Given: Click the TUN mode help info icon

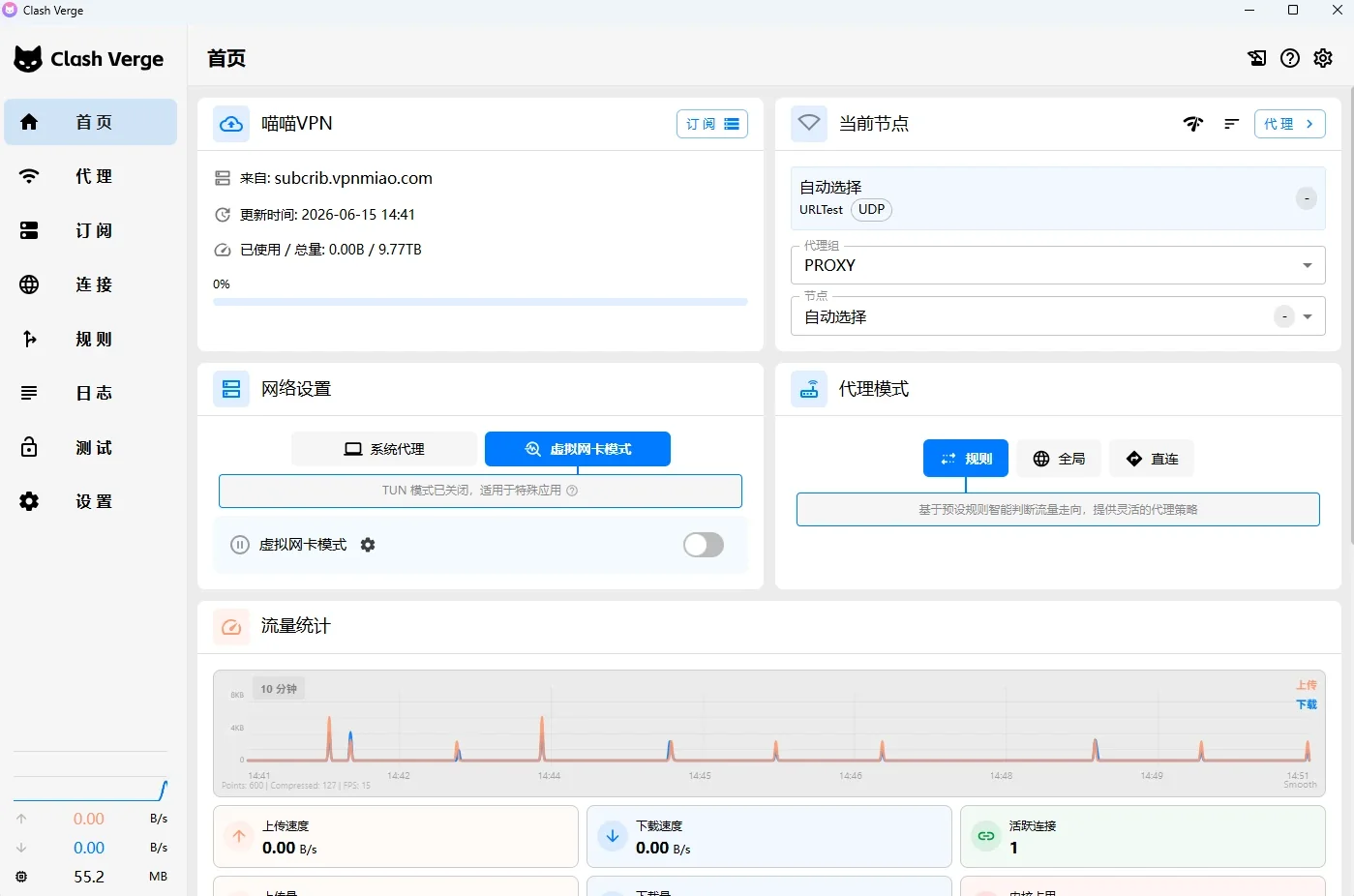Looking at the screenshot, I should coord(572,491).
